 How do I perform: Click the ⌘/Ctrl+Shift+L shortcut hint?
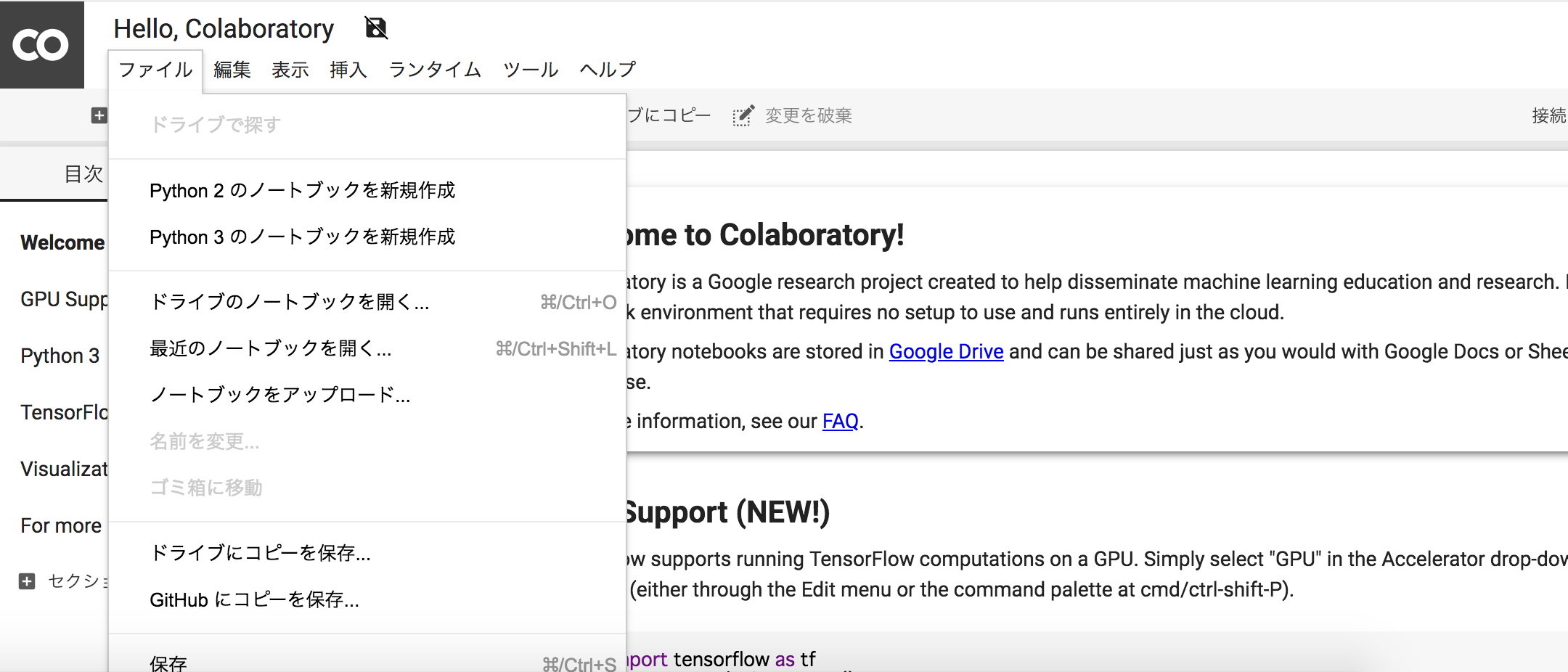556,348
